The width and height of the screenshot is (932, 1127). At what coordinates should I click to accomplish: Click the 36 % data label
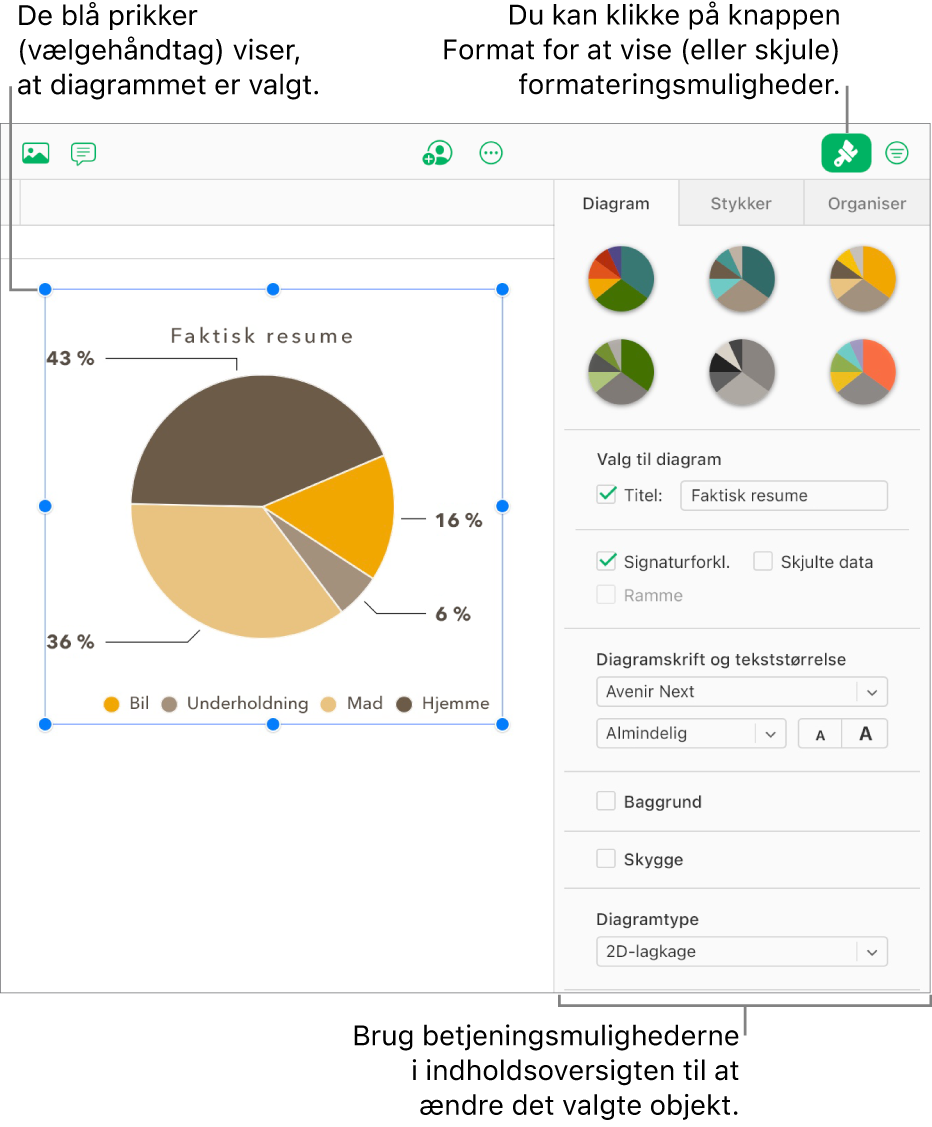(x=70, y=641)
